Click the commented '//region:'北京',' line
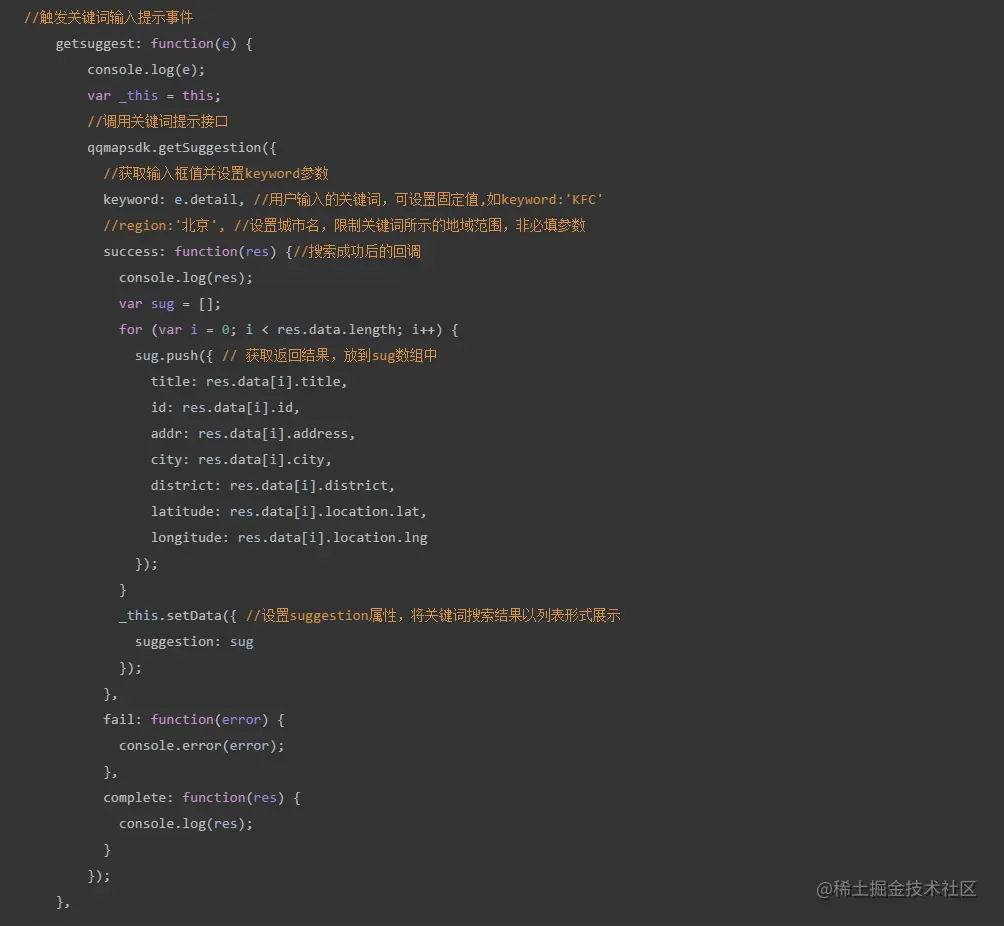Viewport: 1004px width, 926px height. [x=344, y=225]
